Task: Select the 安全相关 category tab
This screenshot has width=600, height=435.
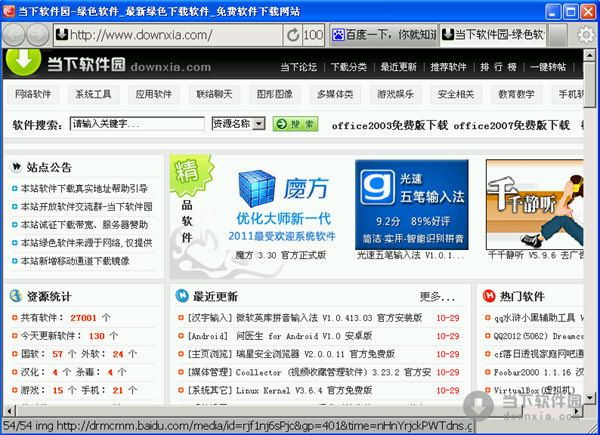Action: coord(456,94)
